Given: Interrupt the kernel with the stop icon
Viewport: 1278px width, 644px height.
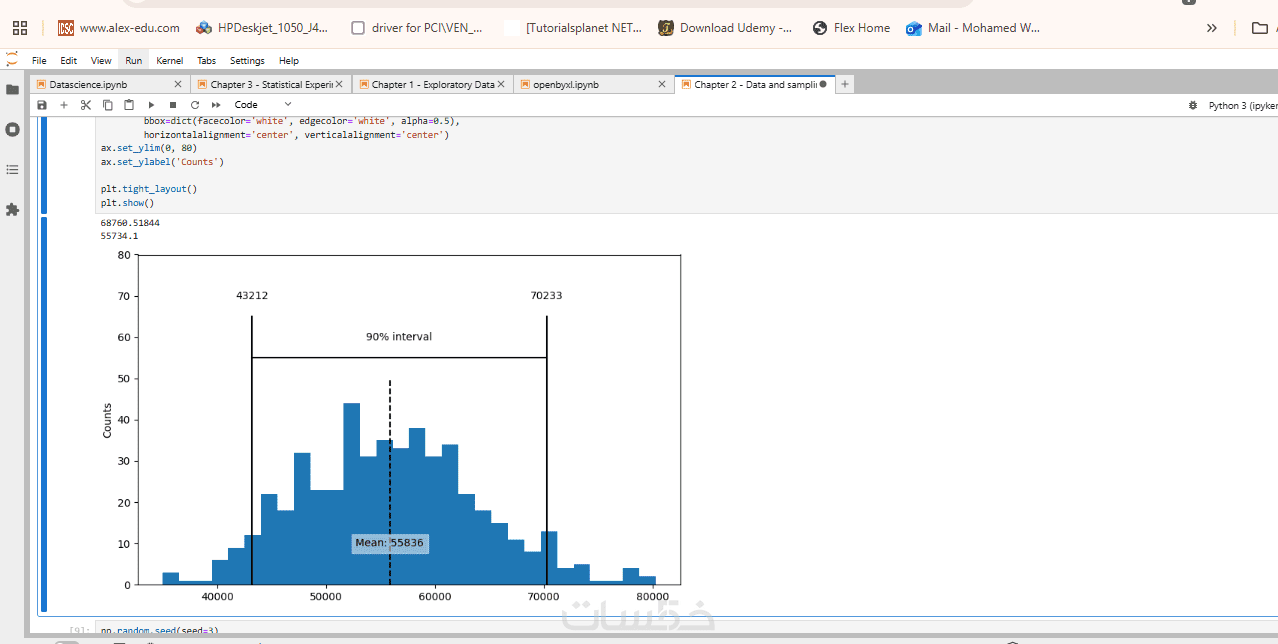Looking at the screenshot, I should [173, 105].
